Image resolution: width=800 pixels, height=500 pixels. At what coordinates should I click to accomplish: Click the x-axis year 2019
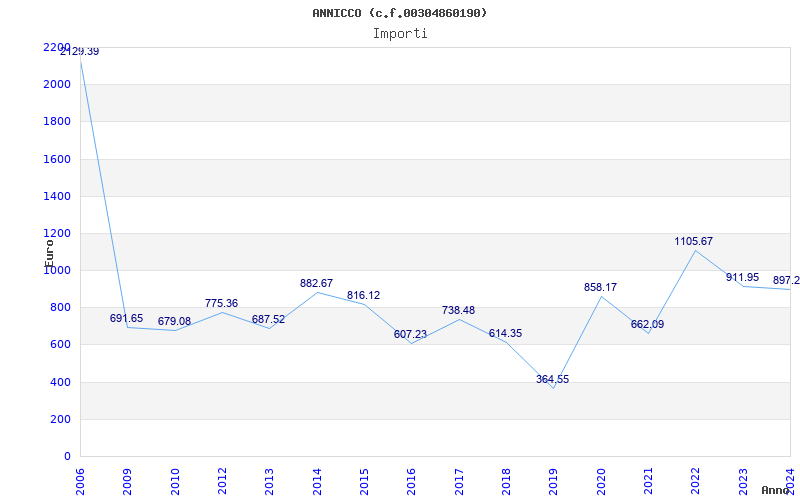554,482
